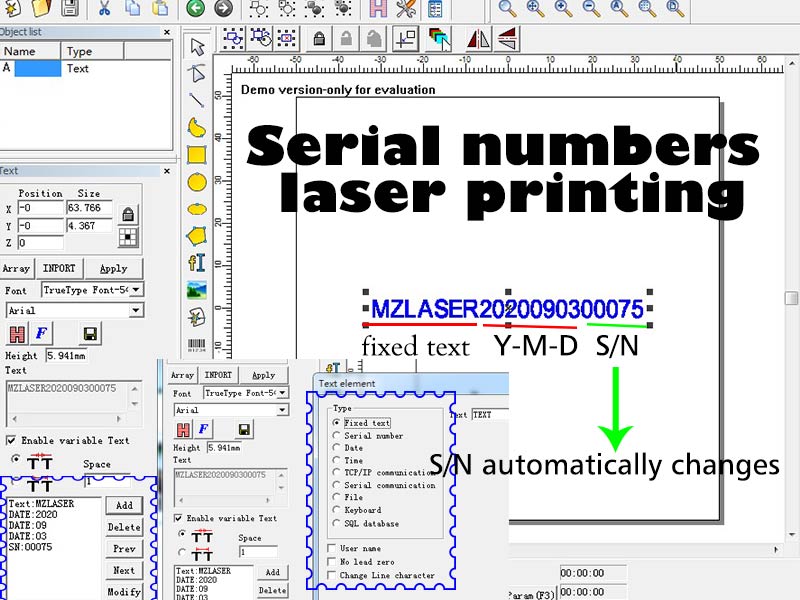Select object row A of type Text
Viewport: 800px width, 600px height.
pyautogui.click(x=85, y=68)
